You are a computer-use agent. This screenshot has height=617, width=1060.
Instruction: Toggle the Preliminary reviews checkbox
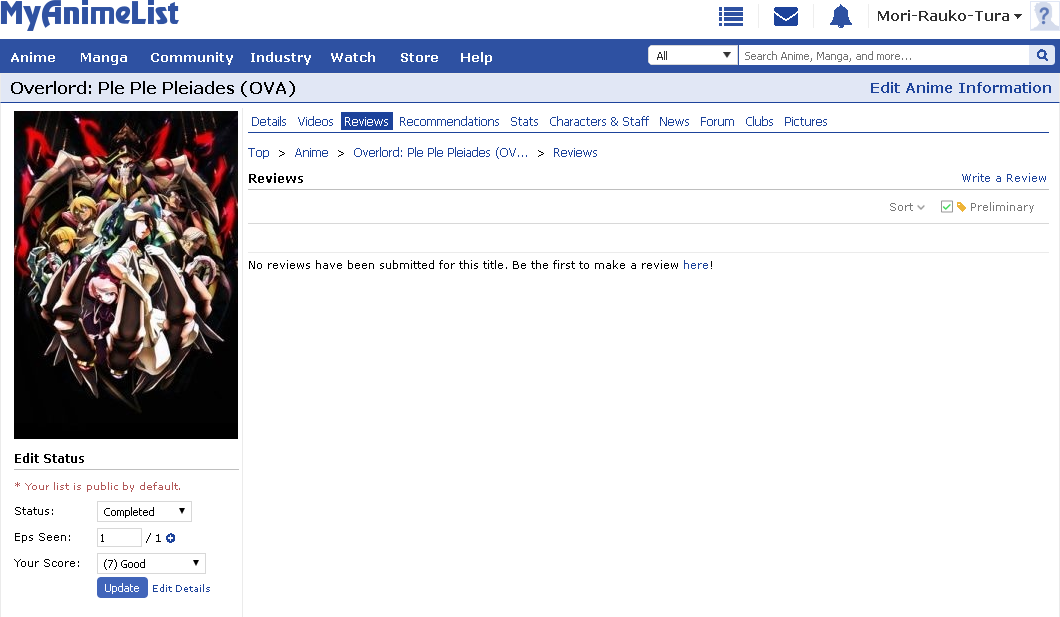pos(946,207)
